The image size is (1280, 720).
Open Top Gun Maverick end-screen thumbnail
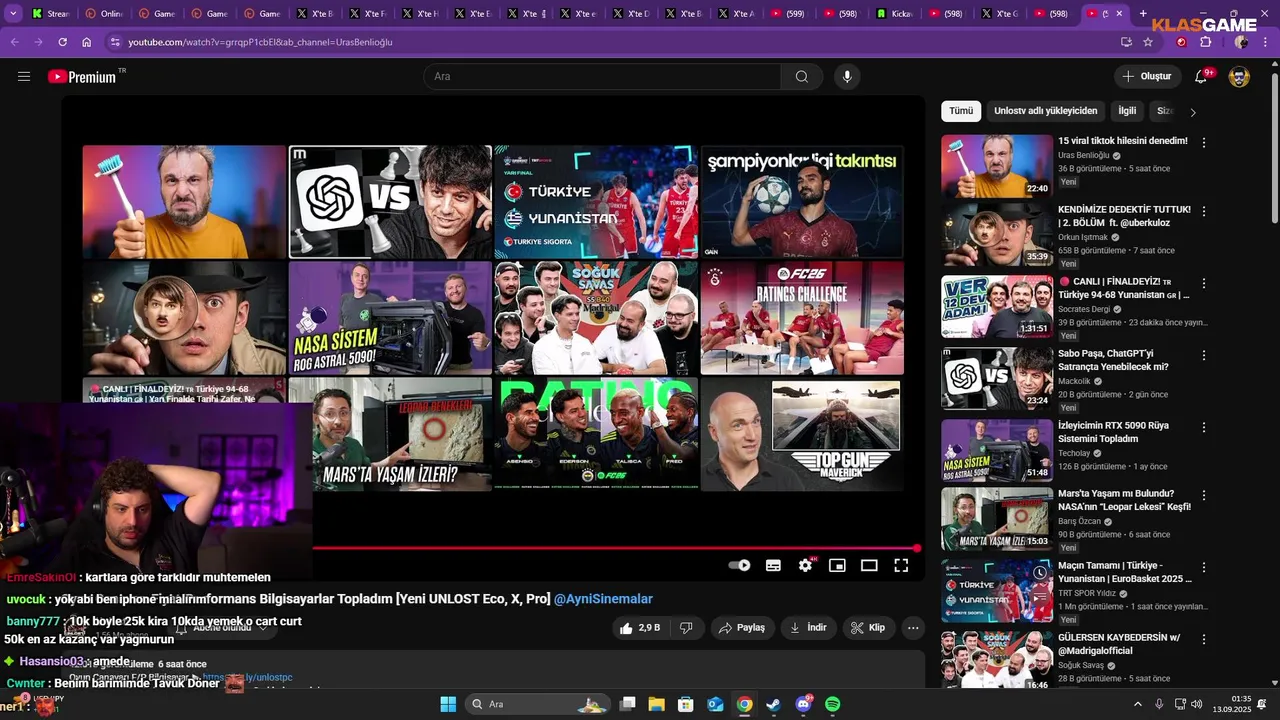click(802, 434)
